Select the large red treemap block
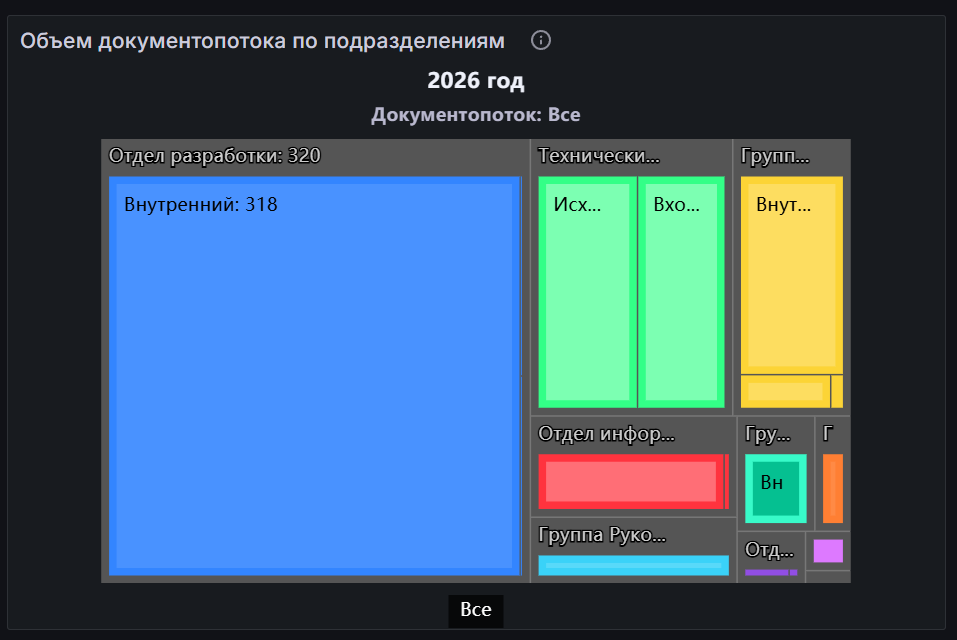This screenshot has width=957, height=640. pos(631,481)
